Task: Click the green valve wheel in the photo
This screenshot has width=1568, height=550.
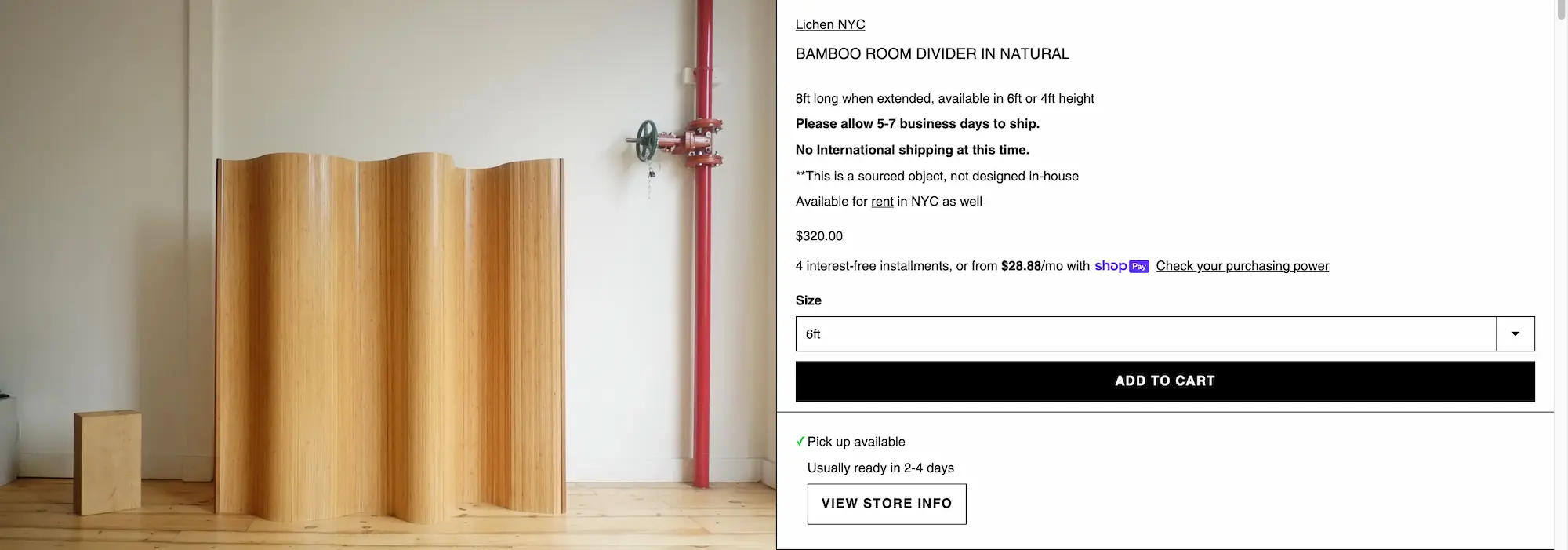Action: point(647,140)
